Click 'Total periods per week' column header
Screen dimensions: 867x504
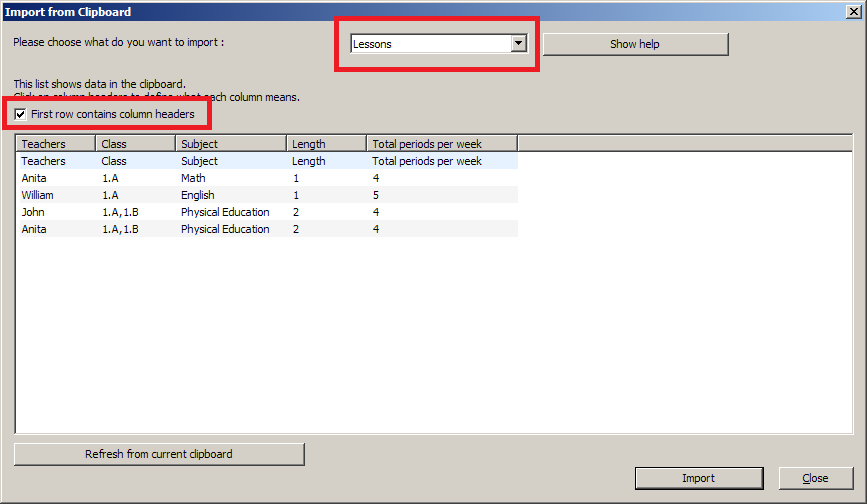point(442,144)
